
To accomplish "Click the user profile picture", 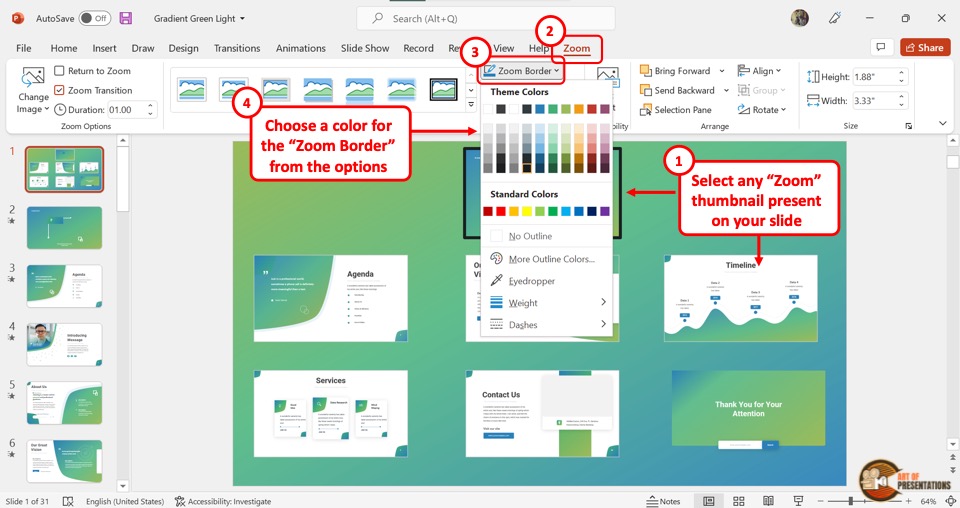I will (x=800, y=18).
